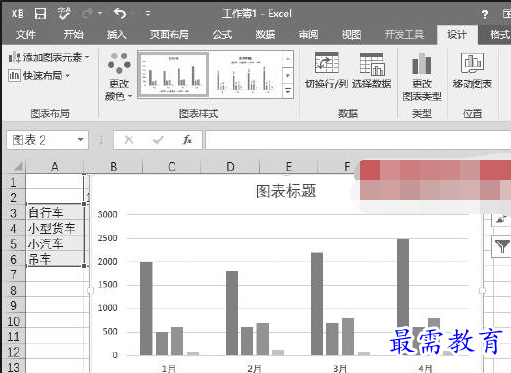Select cell containing 小汽车
The image size is (511, 373).
click(x=55, y=244)
